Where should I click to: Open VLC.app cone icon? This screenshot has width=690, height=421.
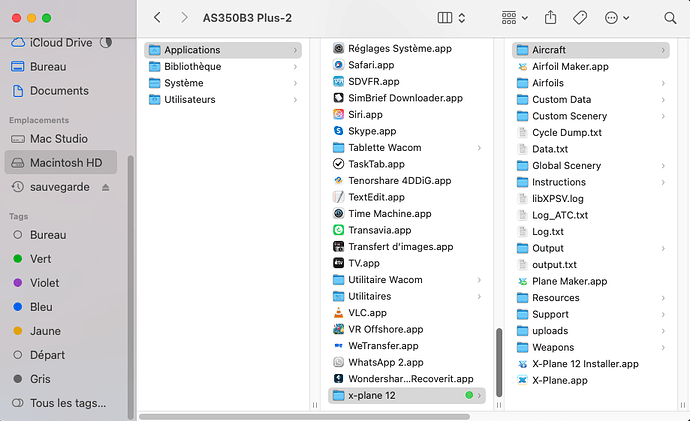(x=339, y=313)
